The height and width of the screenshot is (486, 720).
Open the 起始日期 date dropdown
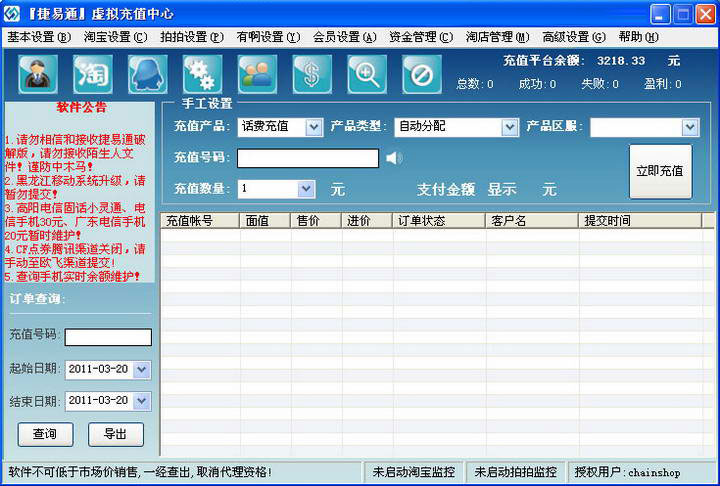pyautogui.click(x=141, y=369)
